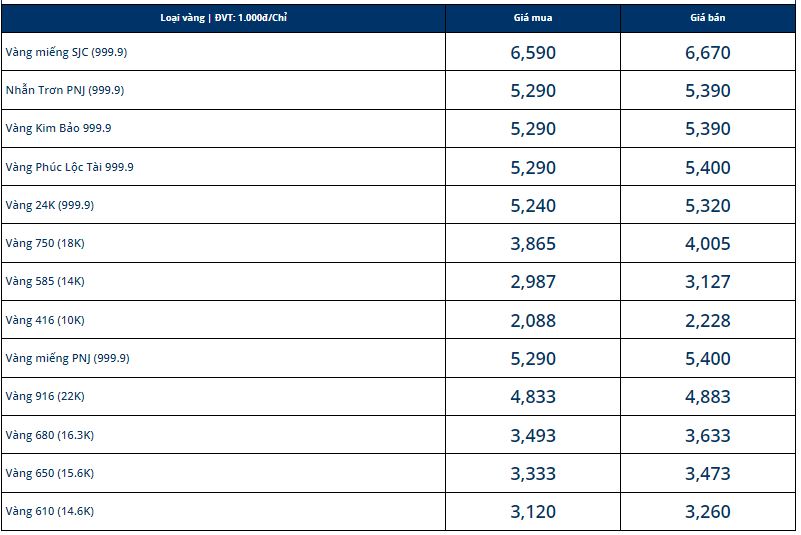
Task: Select the "Vàng 610 (14.6K)" row label
Action: coord(49,511)
